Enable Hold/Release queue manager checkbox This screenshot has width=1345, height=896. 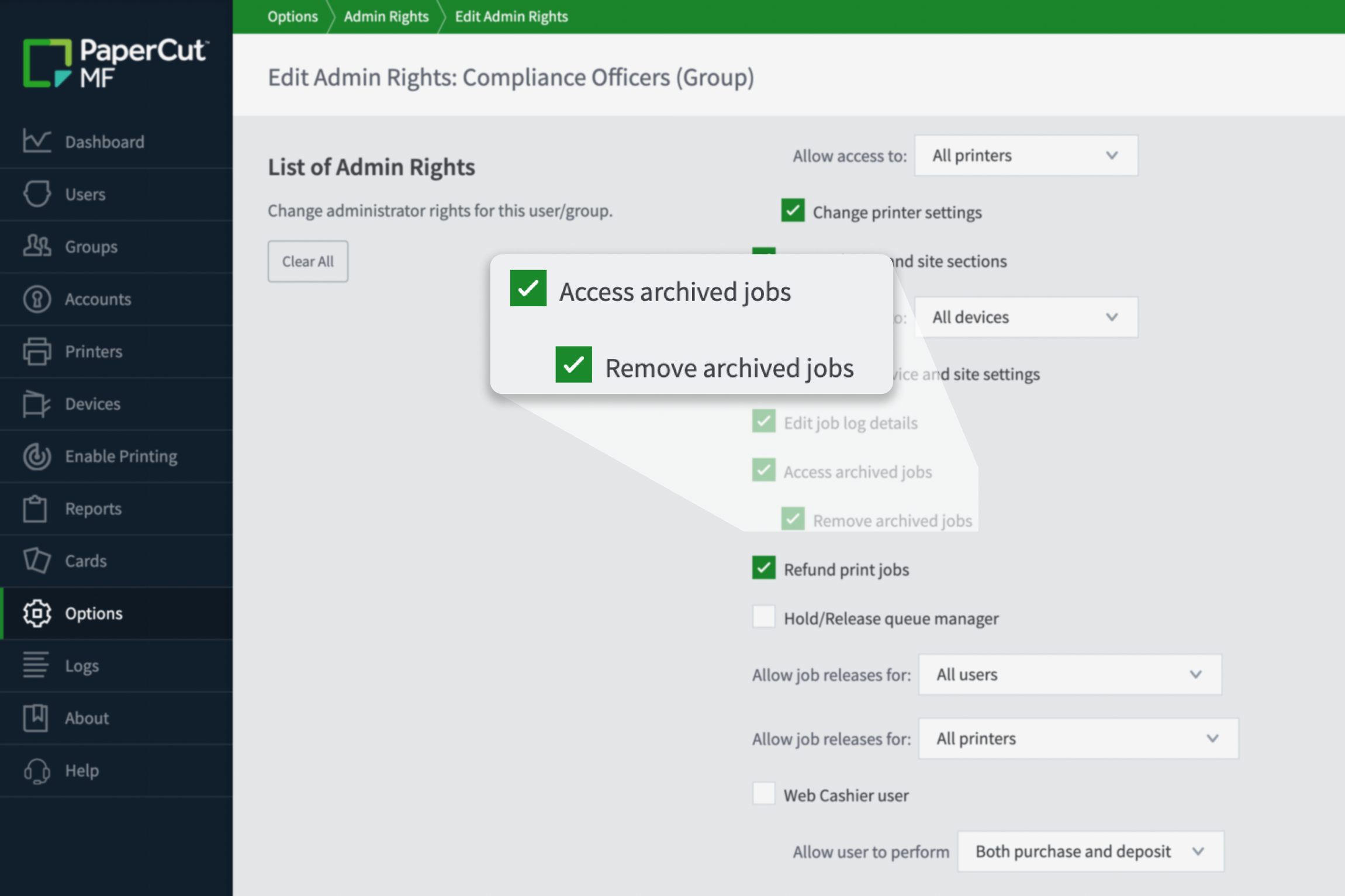[763, 617]
